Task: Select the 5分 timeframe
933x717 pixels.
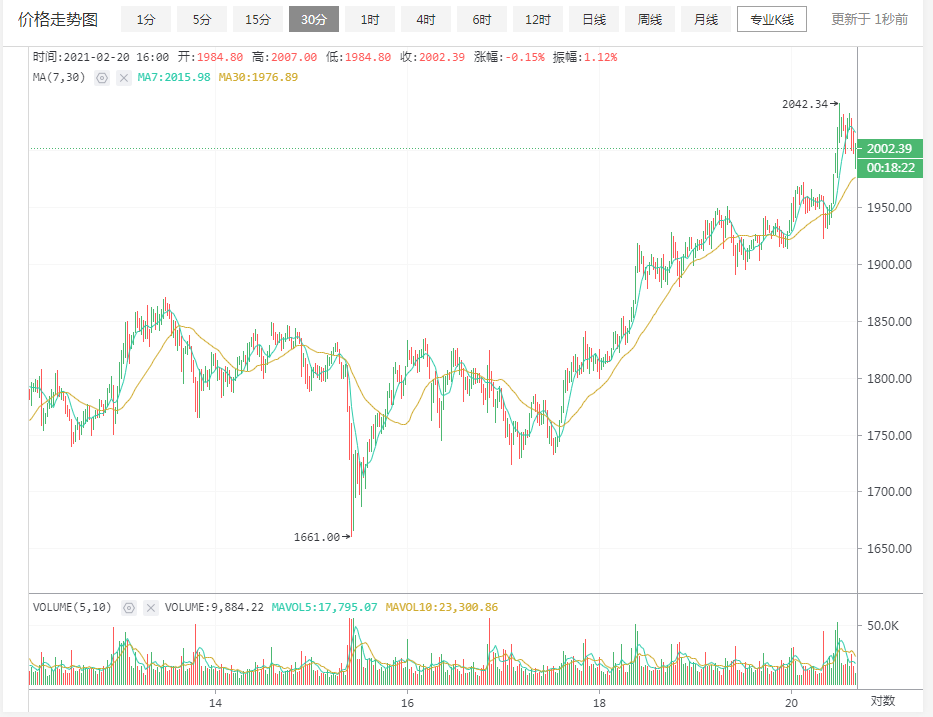Action: (x=202, y=19)
